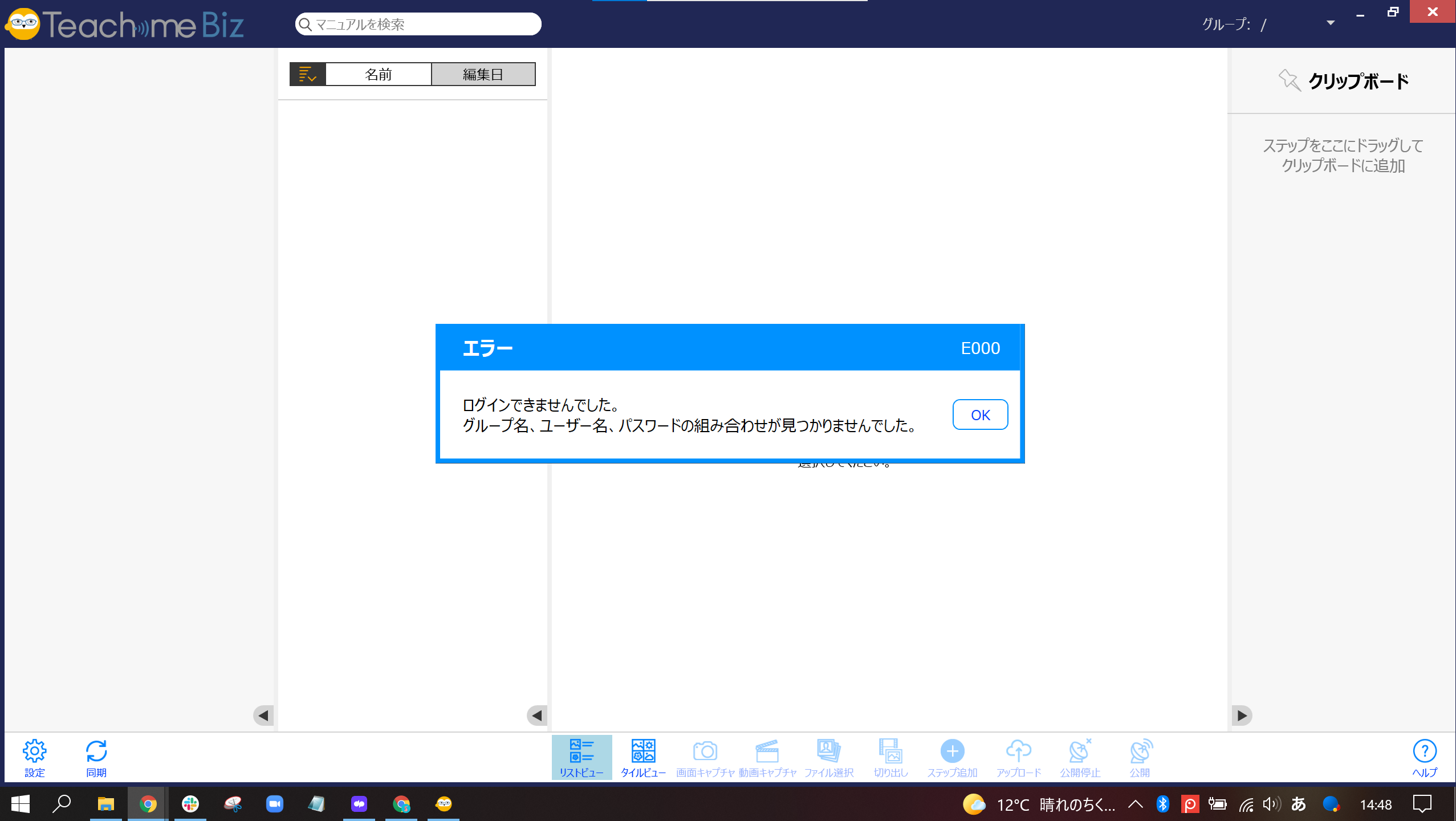Open the グループ dropdown

[1330, 23]
